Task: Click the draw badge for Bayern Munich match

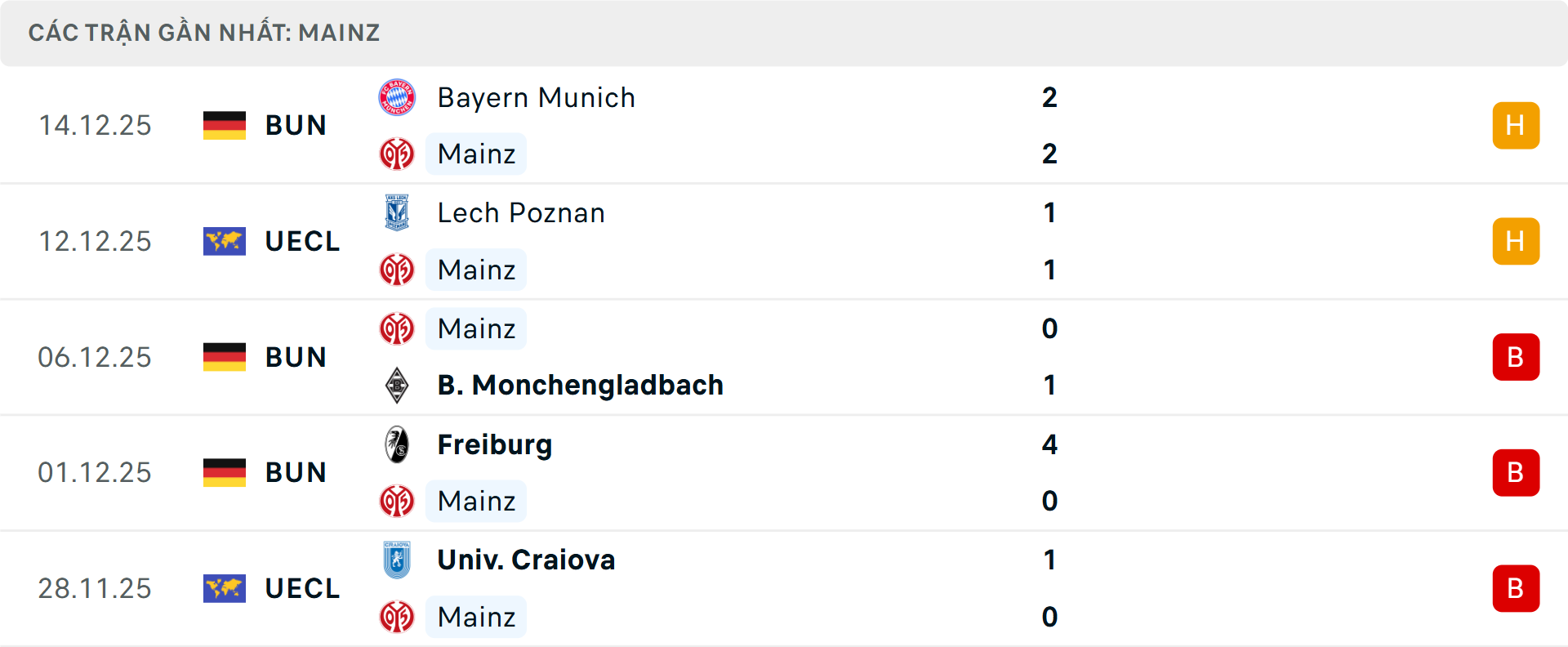Action: [x=1516, y=125]
